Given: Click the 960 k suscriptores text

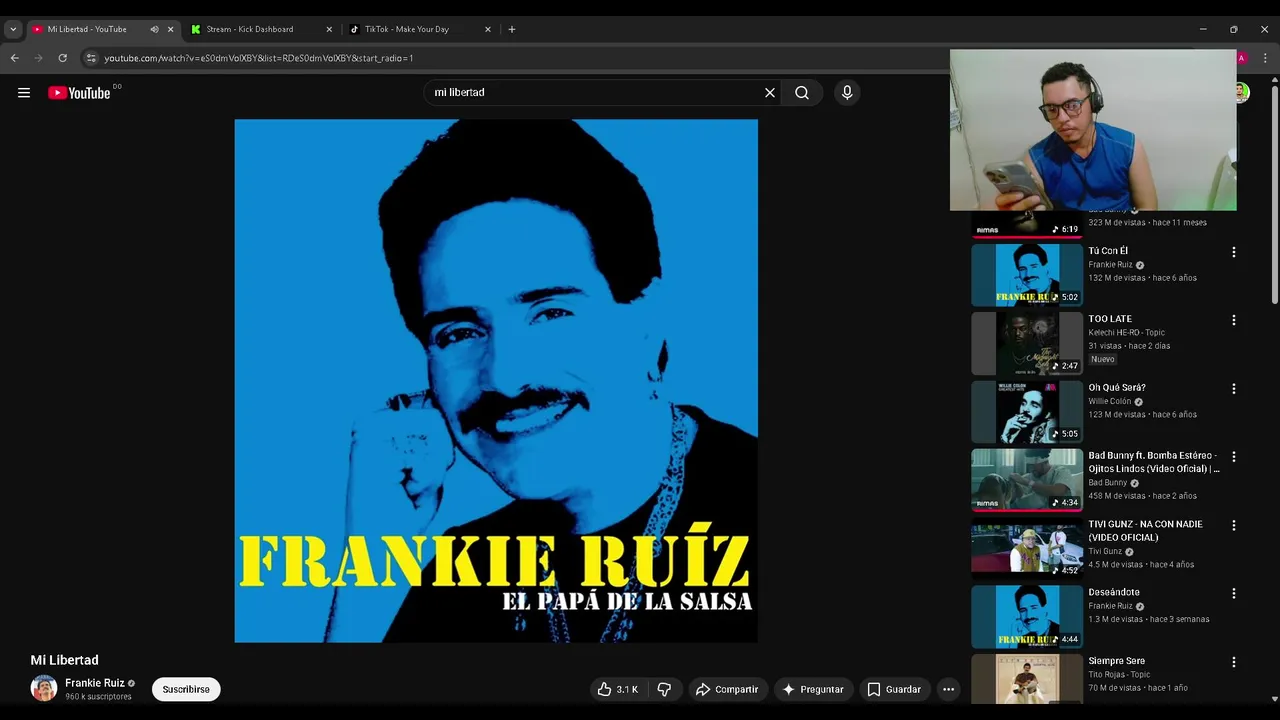Looking at the screenshot, I should pos(98,697).
